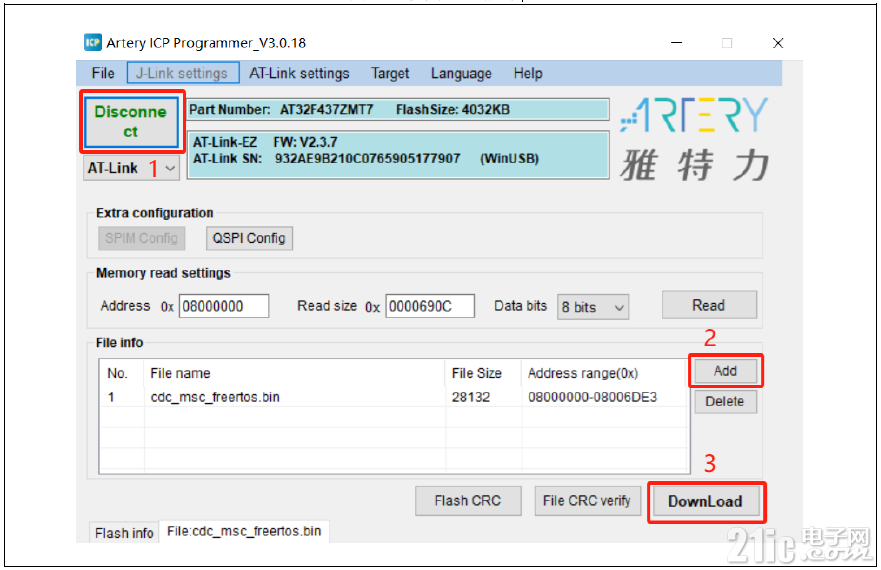Open QSPI Config settings
Screen dimensions: 881x570
point(249,238)
